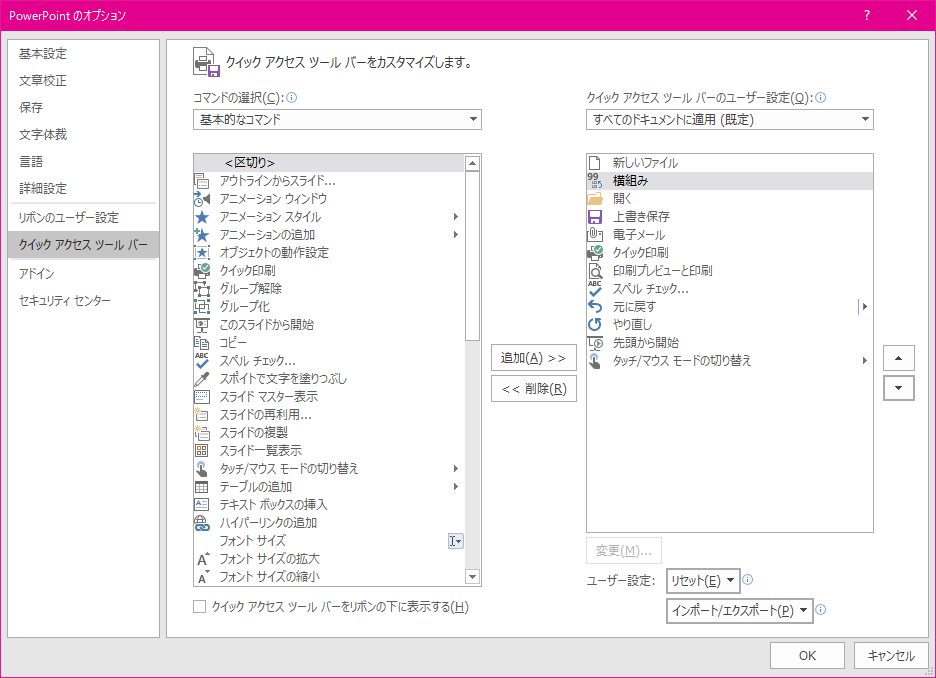
Task: Select the スライドの再利用 icon
Action: point(202,414)
